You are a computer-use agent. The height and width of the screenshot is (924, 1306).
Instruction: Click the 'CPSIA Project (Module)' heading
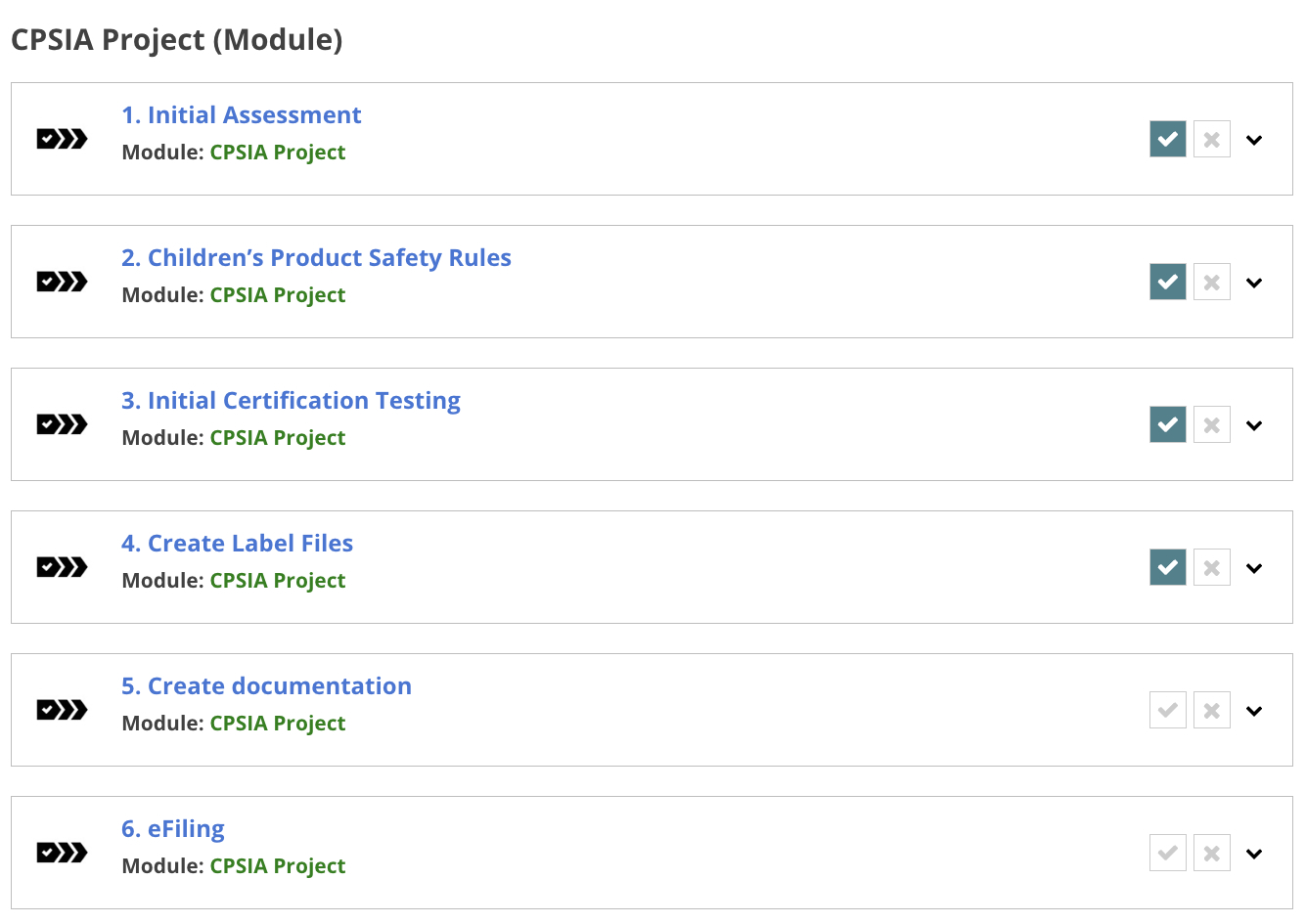(177, 40)
